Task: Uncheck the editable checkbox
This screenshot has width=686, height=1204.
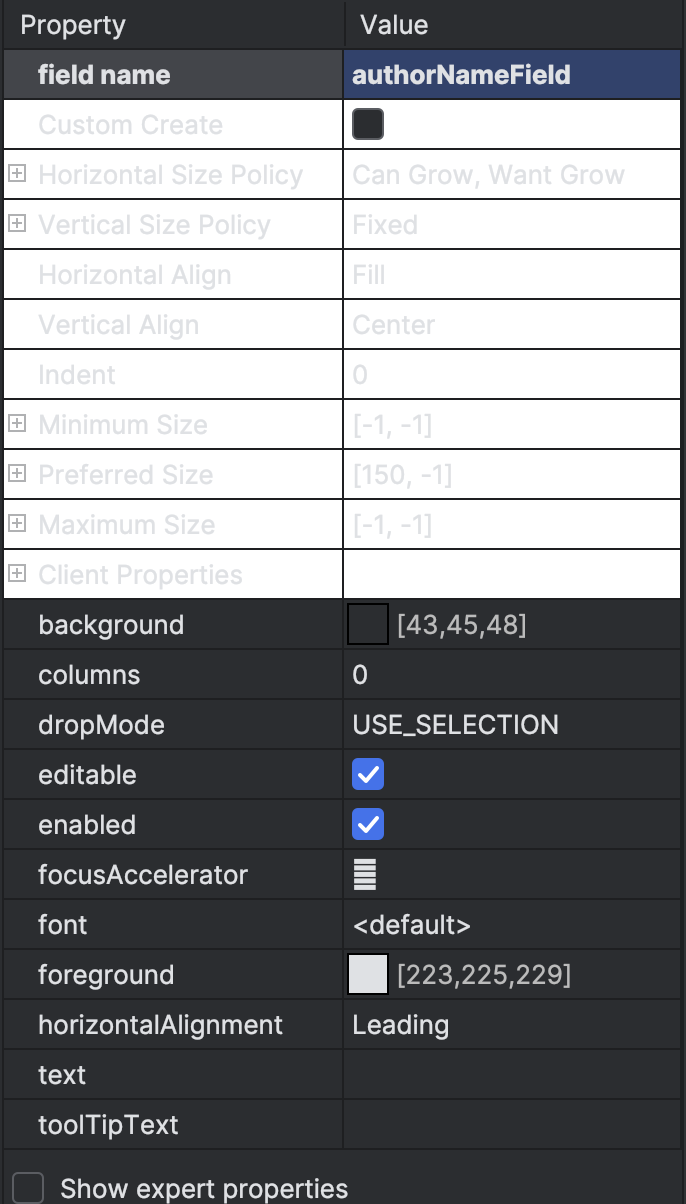Action: tap(367, 774)
